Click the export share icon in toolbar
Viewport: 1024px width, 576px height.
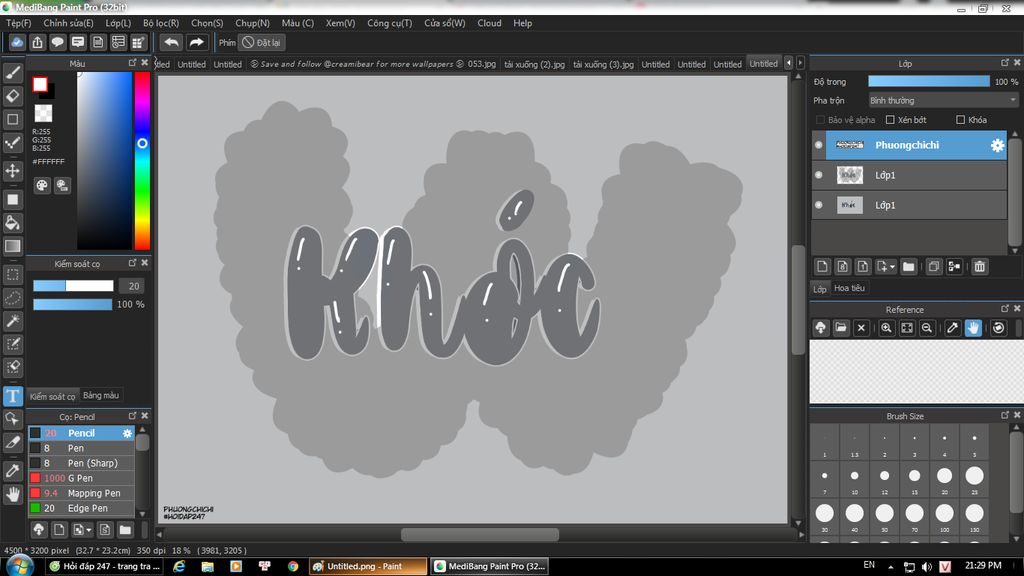point(37,42)
